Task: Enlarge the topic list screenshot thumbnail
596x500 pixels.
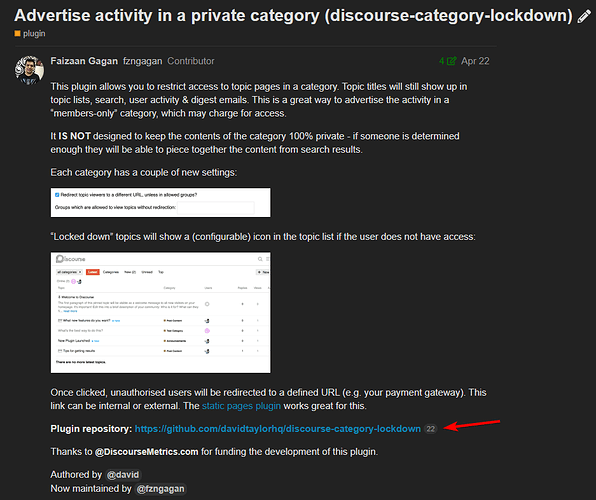Action: pyautogui.click(x=161, y=312)
